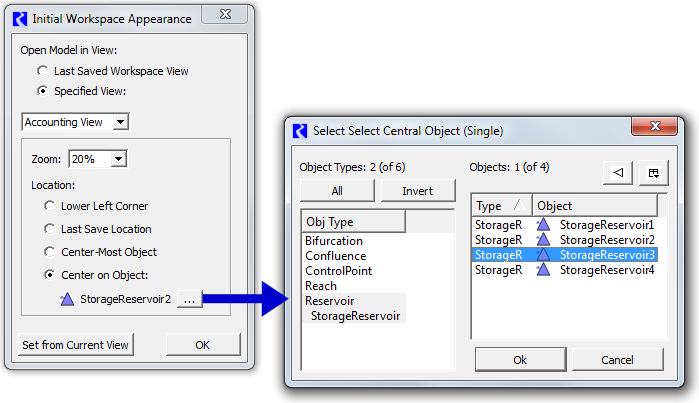
Task: Click the Object column header
Action: (595, 206)
